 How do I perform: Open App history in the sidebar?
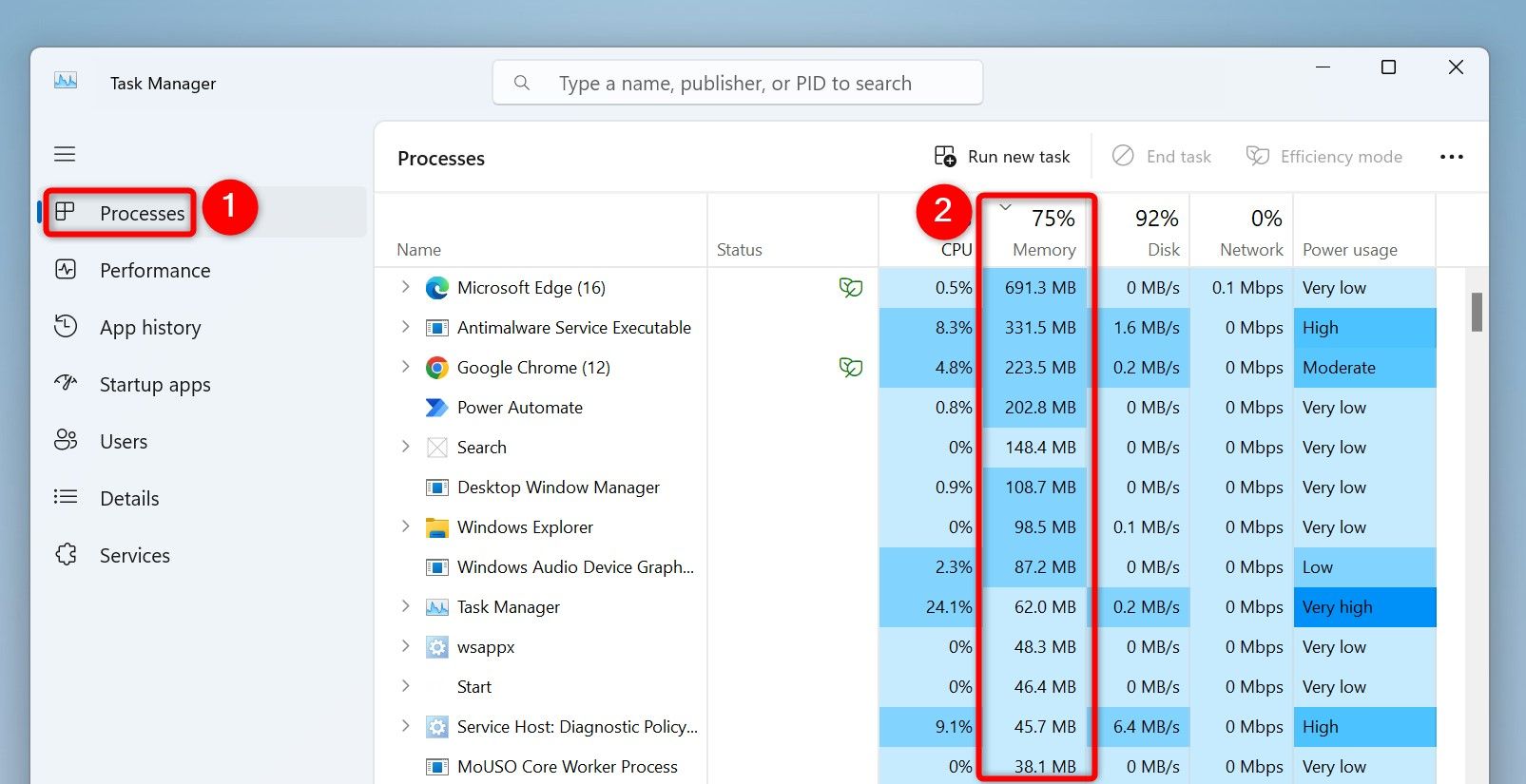(x=149, y=328)
